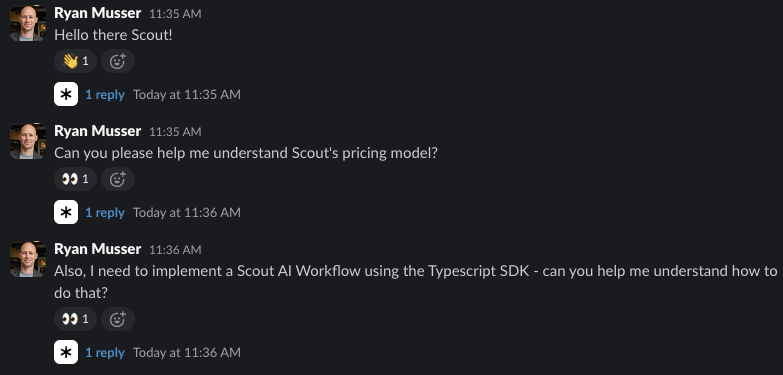
Task: Click the asterisk bot avatar under the greeting message
Action: 66,94
